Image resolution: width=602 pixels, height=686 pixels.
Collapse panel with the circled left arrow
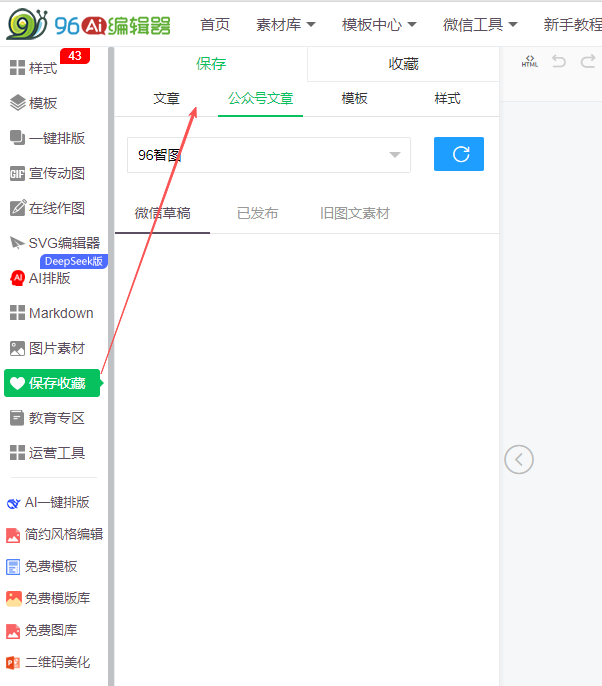(x=519, y=459)
